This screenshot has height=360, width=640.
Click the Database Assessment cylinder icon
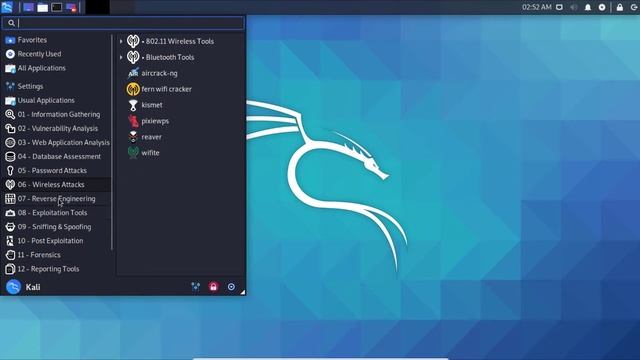(10, 156)
